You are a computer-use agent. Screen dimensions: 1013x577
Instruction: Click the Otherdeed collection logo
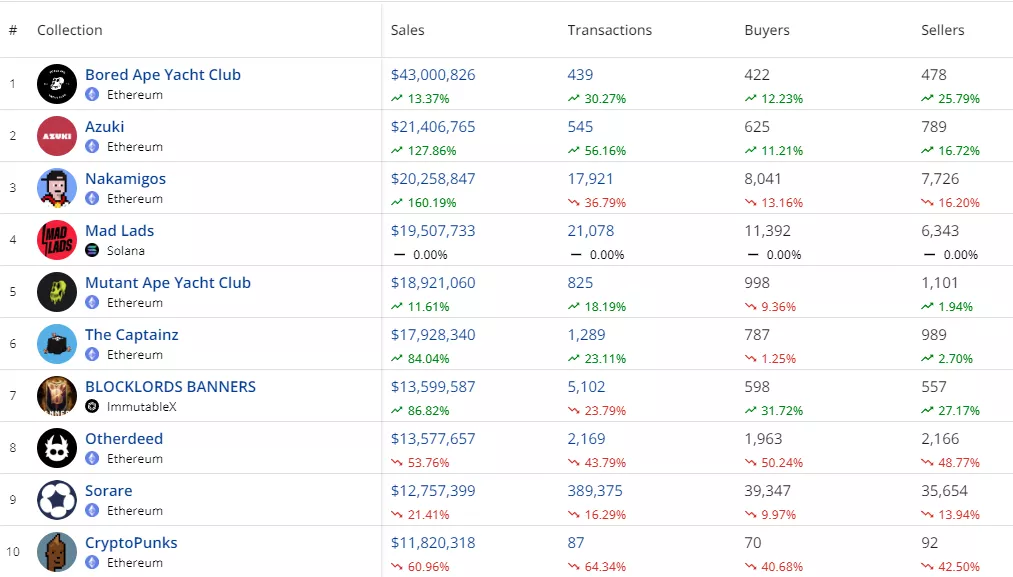click(x=57, y=448)
